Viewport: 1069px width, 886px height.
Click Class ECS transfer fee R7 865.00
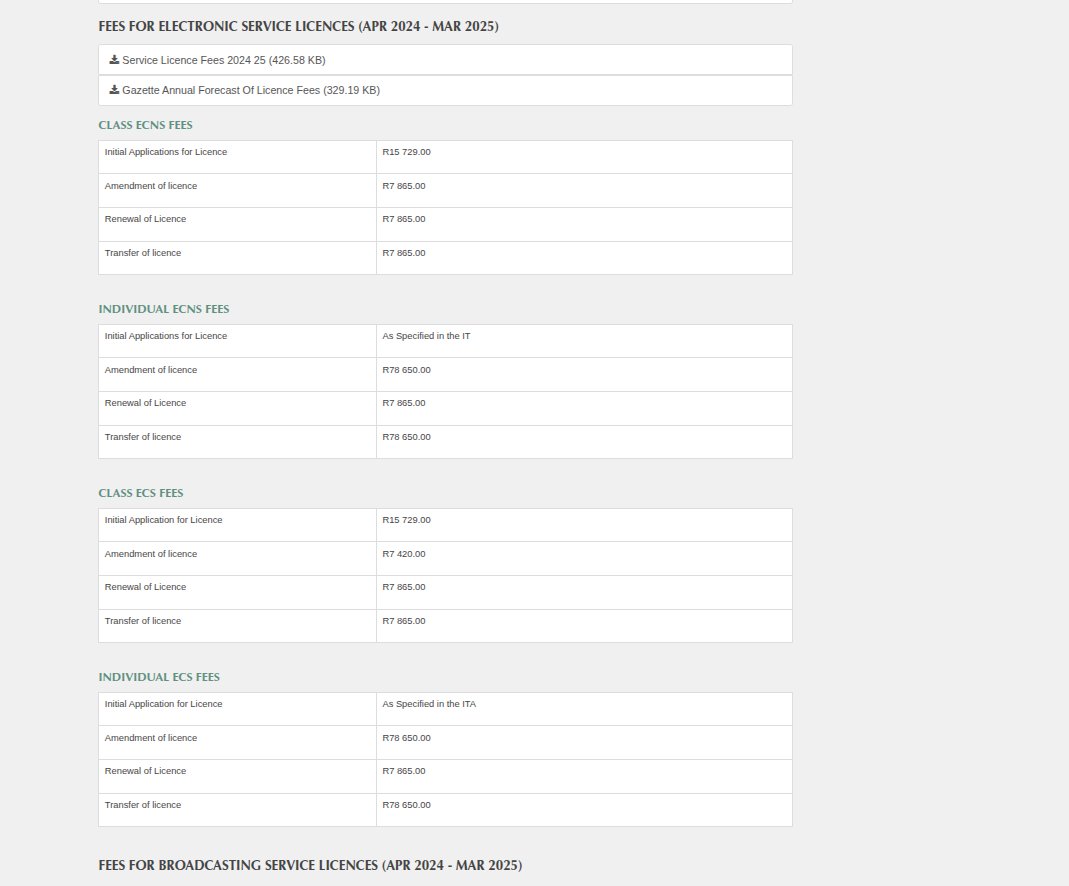404,621
